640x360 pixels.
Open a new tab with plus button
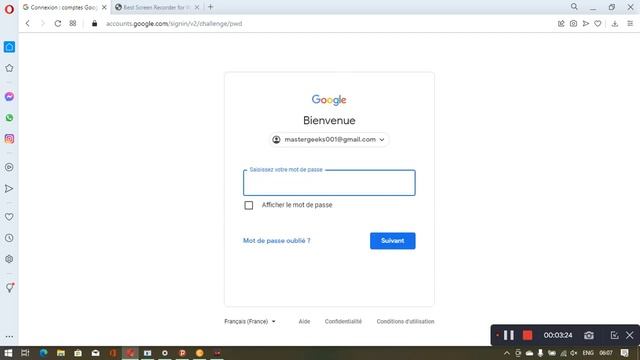[x=211, y=7]
